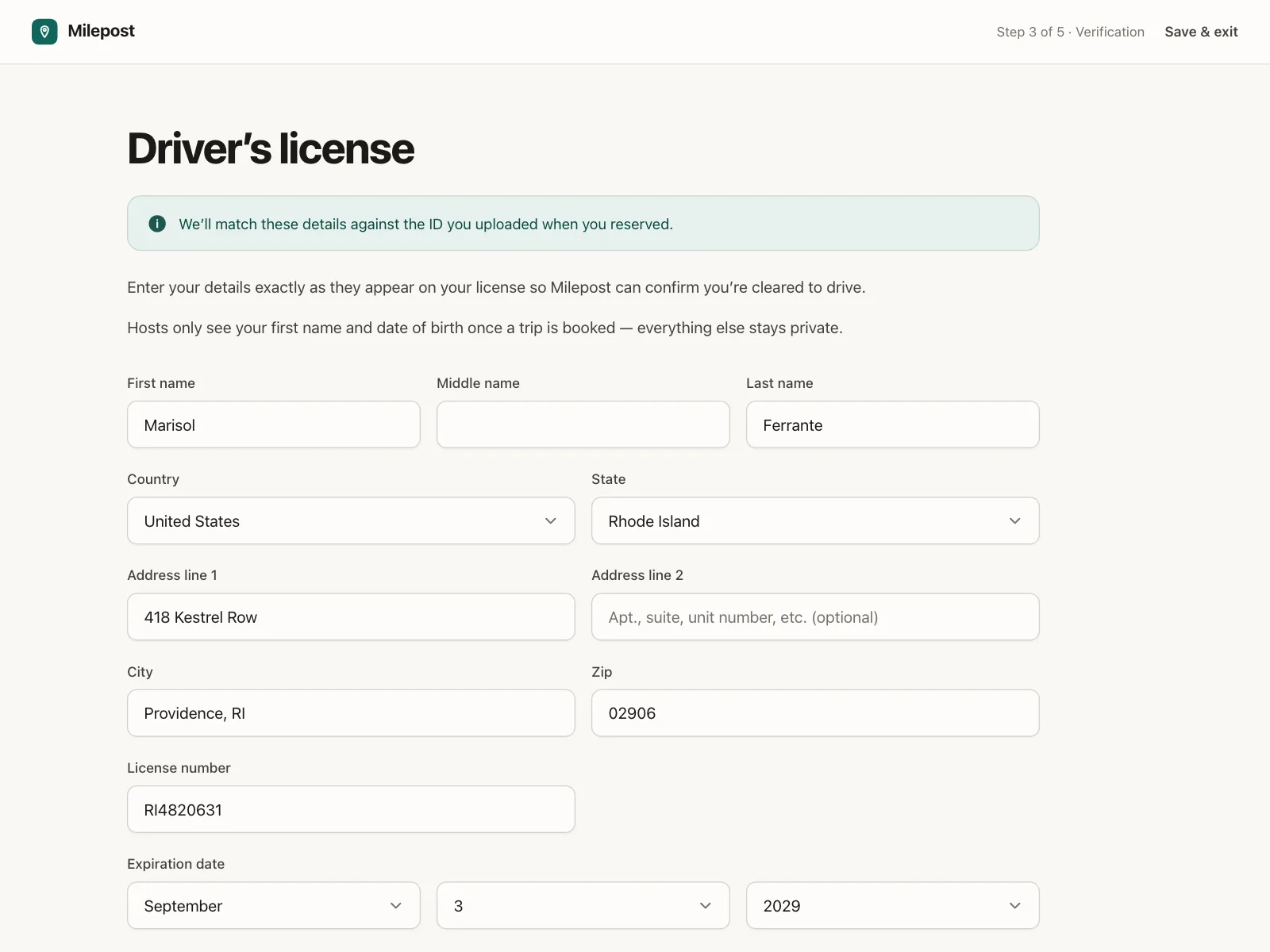The image size is (1270, 952).
Task: Click the Milepost pin logo icon
Action: pos(44,32)
